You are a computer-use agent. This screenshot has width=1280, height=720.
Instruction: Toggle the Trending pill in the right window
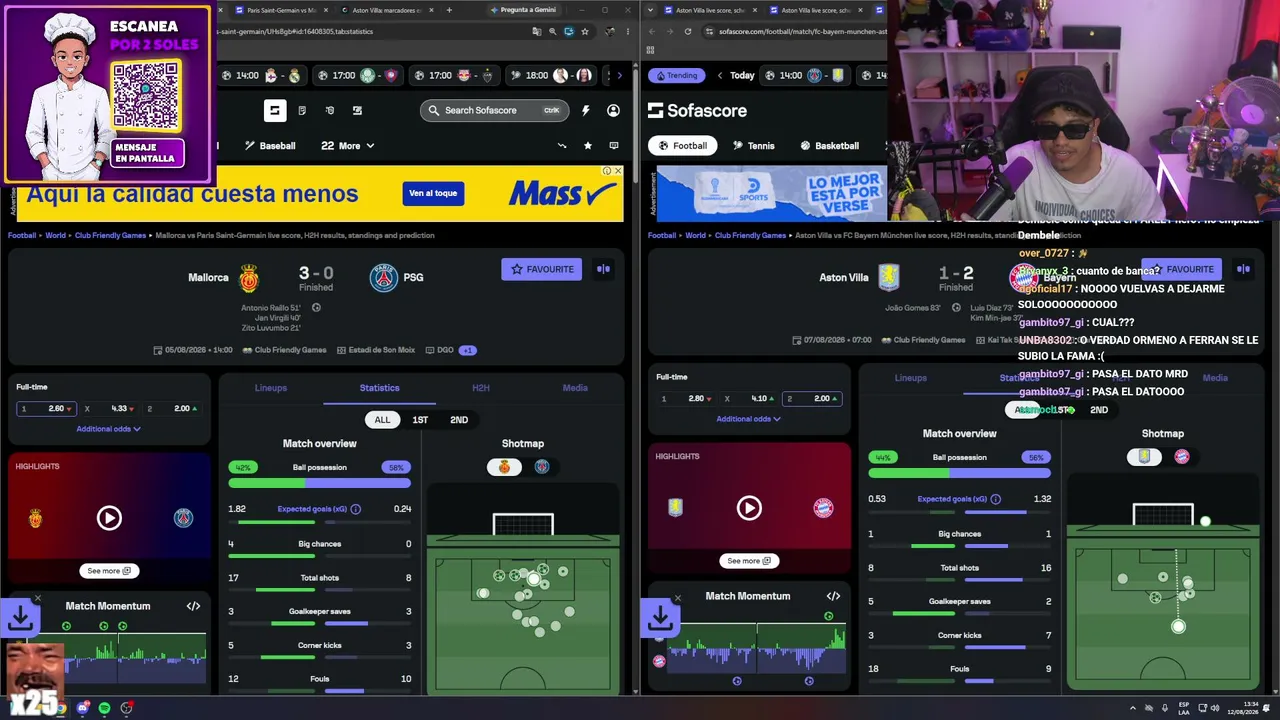click(x=676, y=75)
